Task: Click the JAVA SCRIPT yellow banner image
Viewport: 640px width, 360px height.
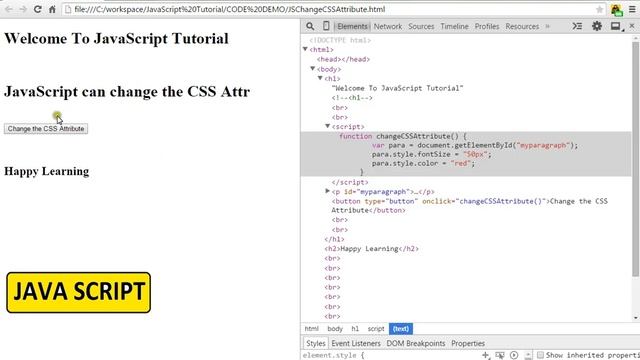Action: click(x=78, y=292)
